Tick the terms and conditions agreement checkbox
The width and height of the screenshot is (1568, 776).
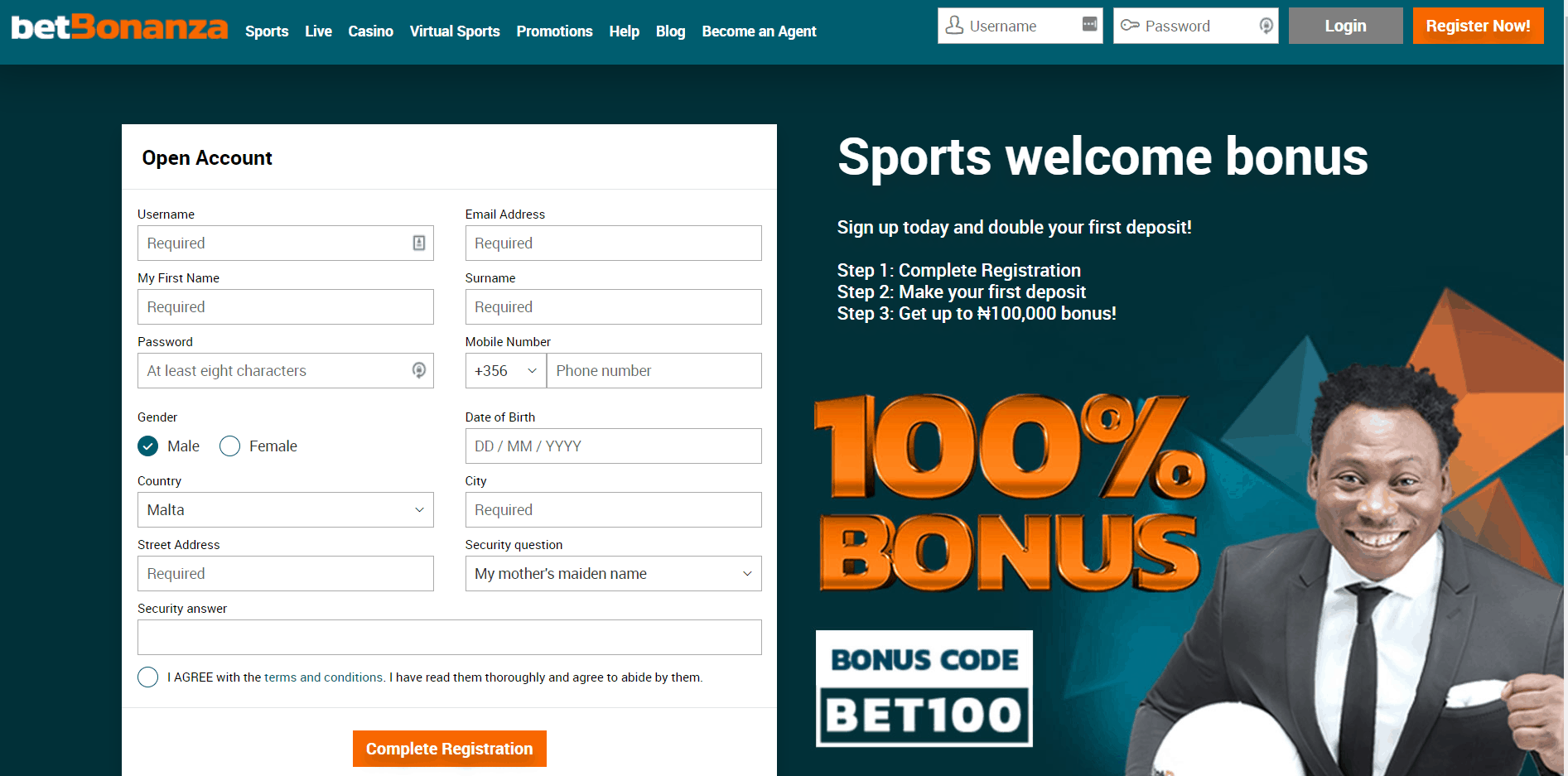[148, 677]
